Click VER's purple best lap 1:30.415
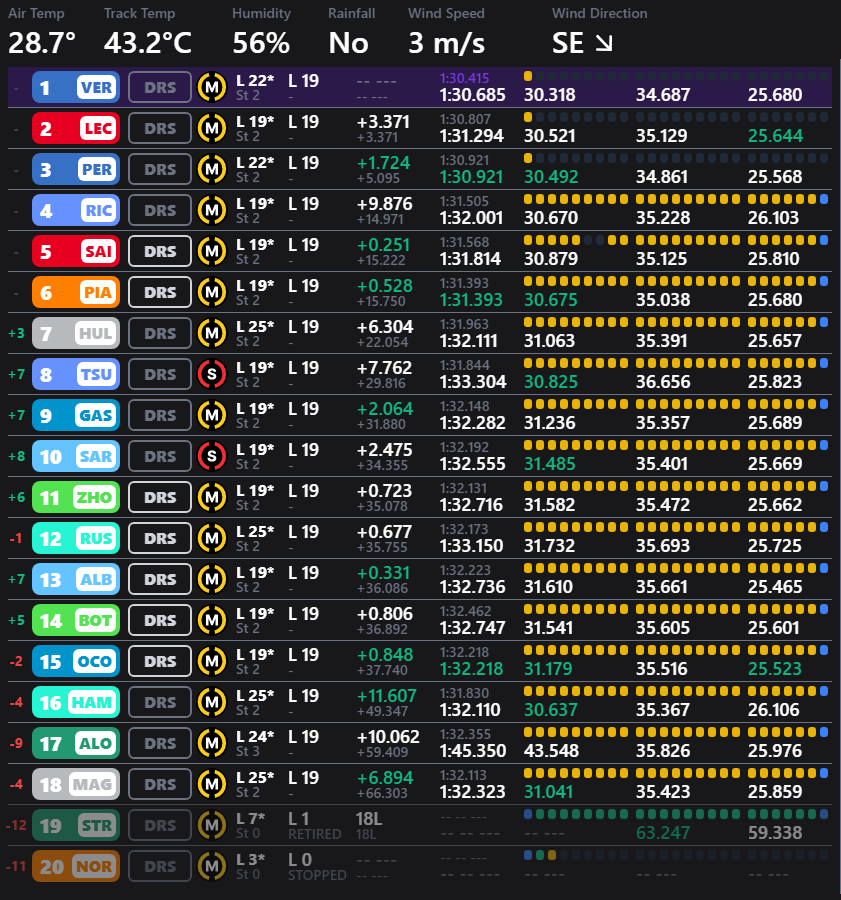The height and width of the screenshot is (900, 841). click(464, 78)
